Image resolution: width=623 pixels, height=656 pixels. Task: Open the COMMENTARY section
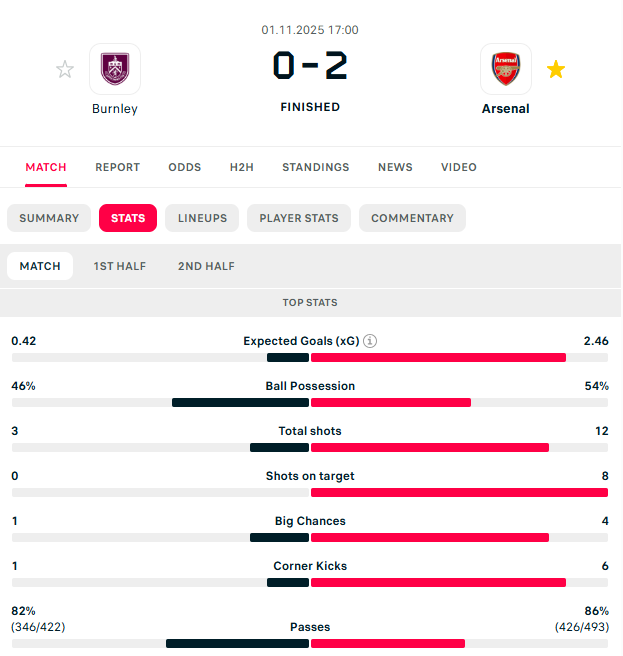pyautogui.click(x=412, y=218)
